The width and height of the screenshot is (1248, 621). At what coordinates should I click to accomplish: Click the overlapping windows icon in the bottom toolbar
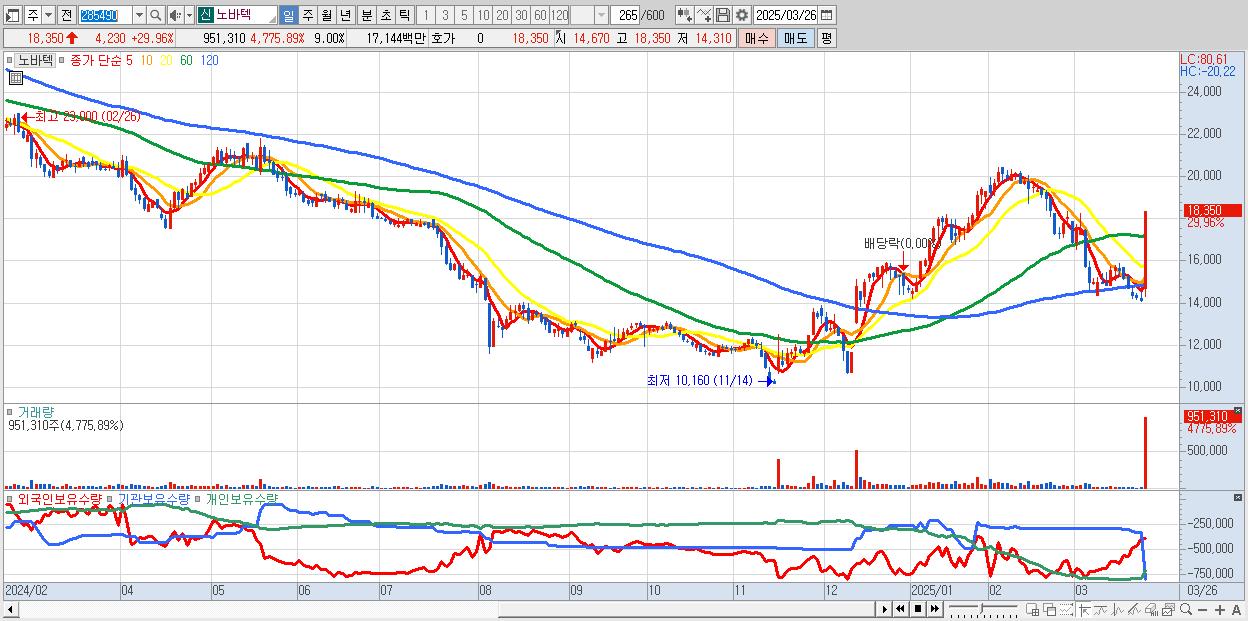coord(1050,609)
